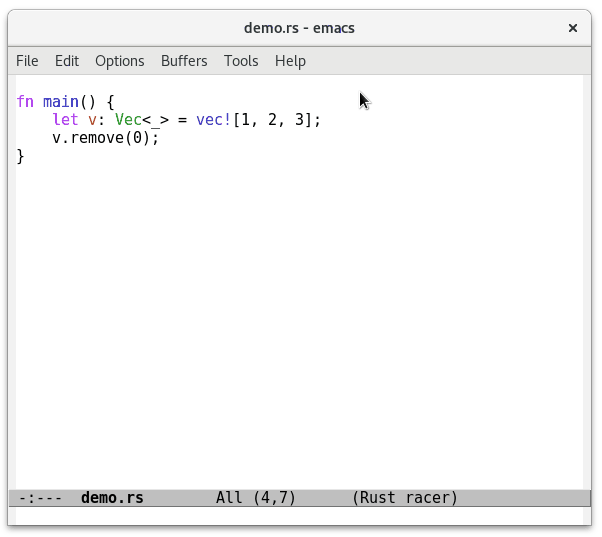Click the 'racer' minor mode indicator

427,498
